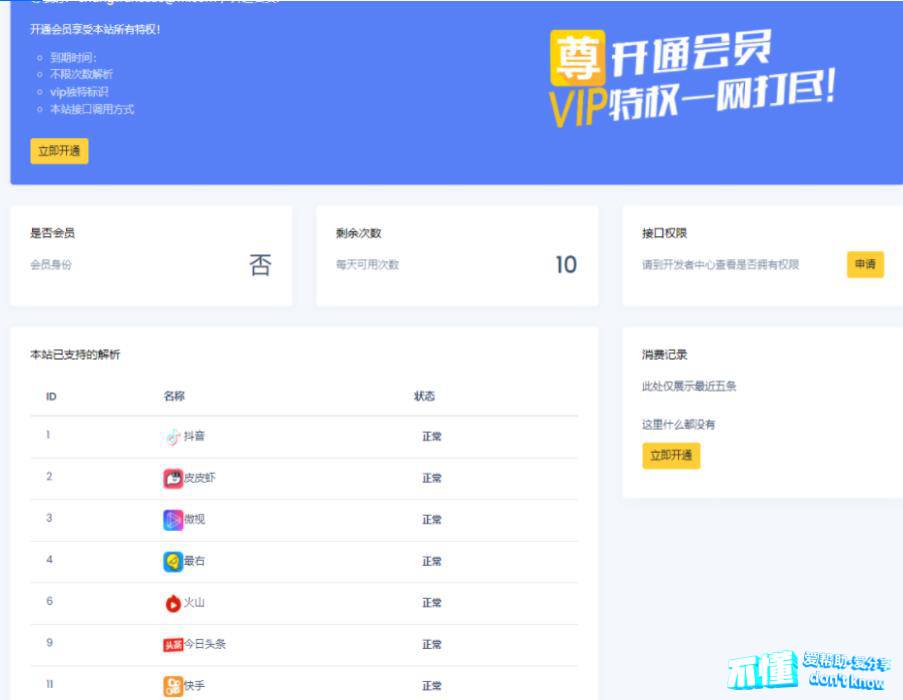Click 本站已支持的解析 heading
The image size is (903, 700).
[x=75, y=355]
